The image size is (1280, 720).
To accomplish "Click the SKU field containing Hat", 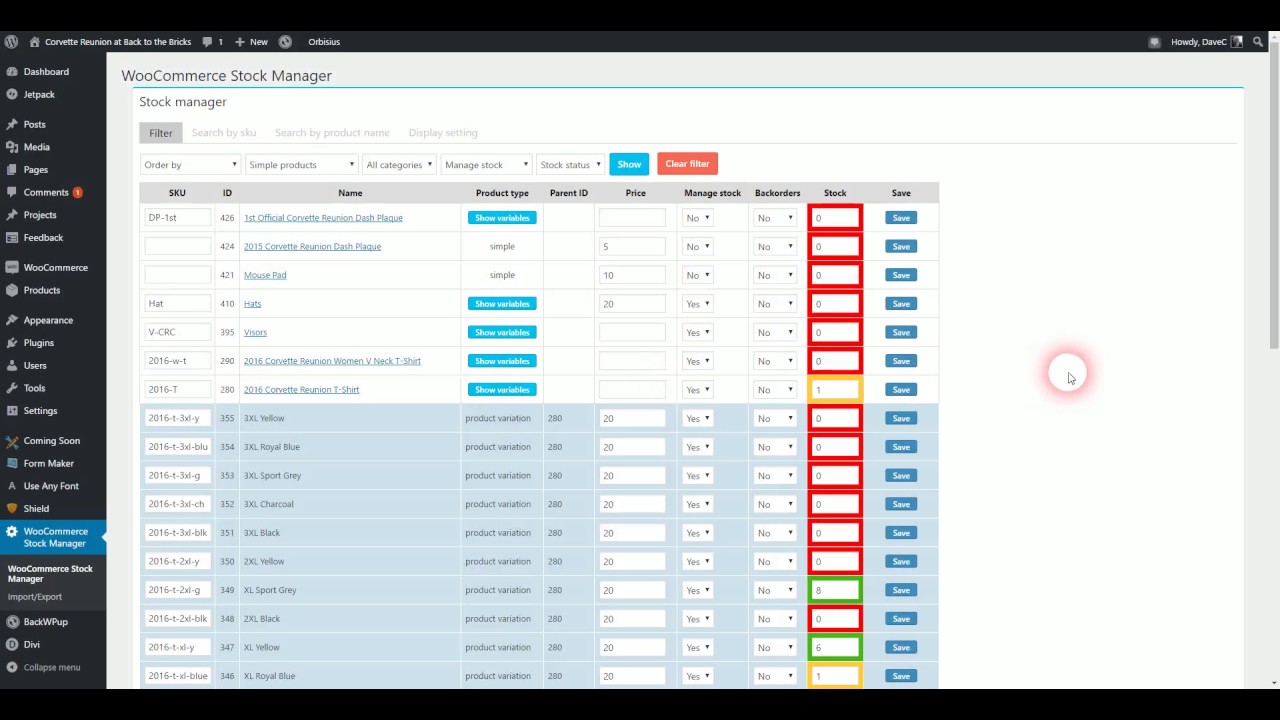I will [177, 304].
